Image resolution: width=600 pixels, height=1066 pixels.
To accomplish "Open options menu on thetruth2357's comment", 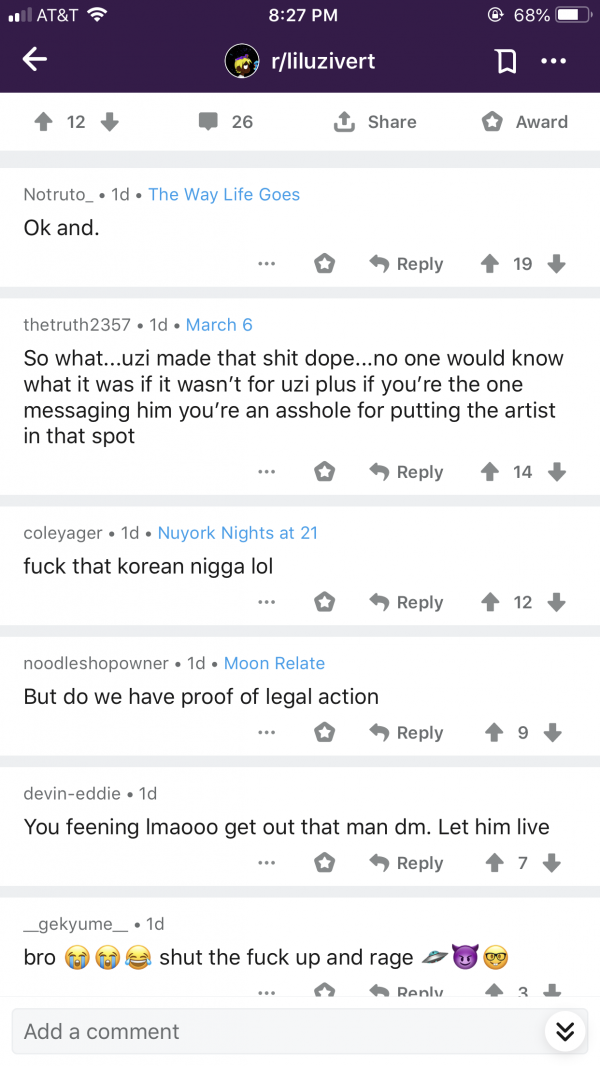I will tap(266, 472).
